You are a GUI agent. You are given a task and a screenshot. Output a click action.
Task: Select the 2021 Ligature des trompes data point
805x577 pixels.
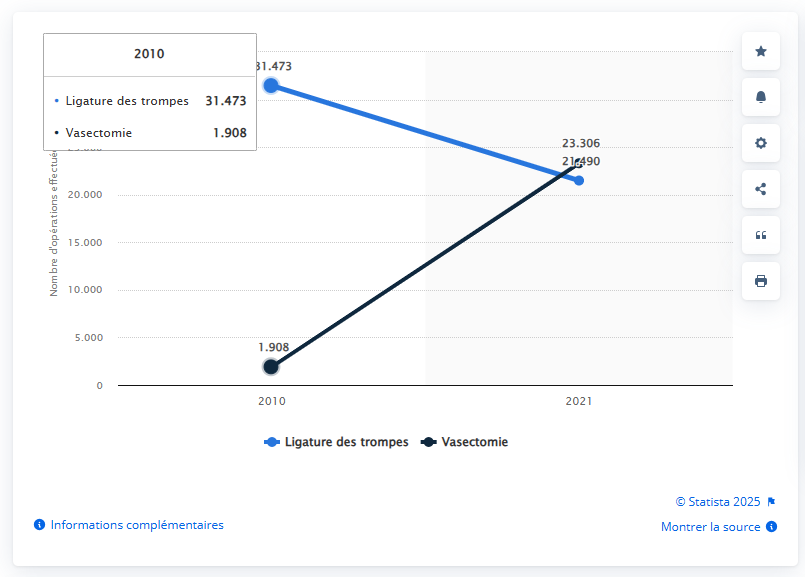(579, 181)
